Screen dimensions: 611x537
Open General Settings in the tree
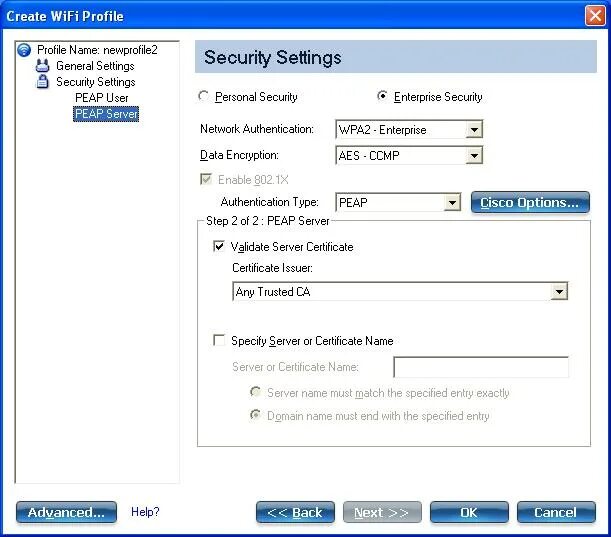pos(95,66)
